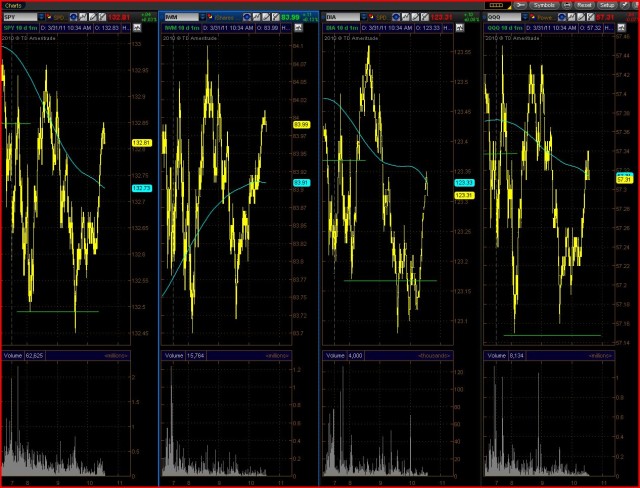Click the wrench settings icon in QQQ toolbar
The width and height of the screenshot is (640, 488).
[x=591, y=17]
